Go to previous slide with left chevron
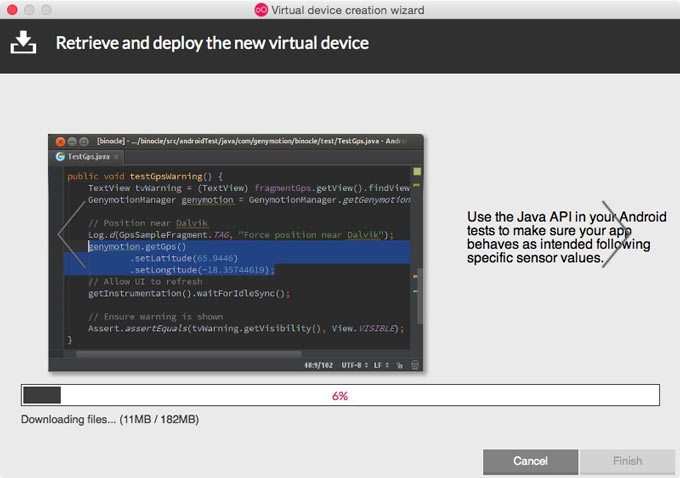Screen dimensions: 680x478 click(x=72, y=235)
